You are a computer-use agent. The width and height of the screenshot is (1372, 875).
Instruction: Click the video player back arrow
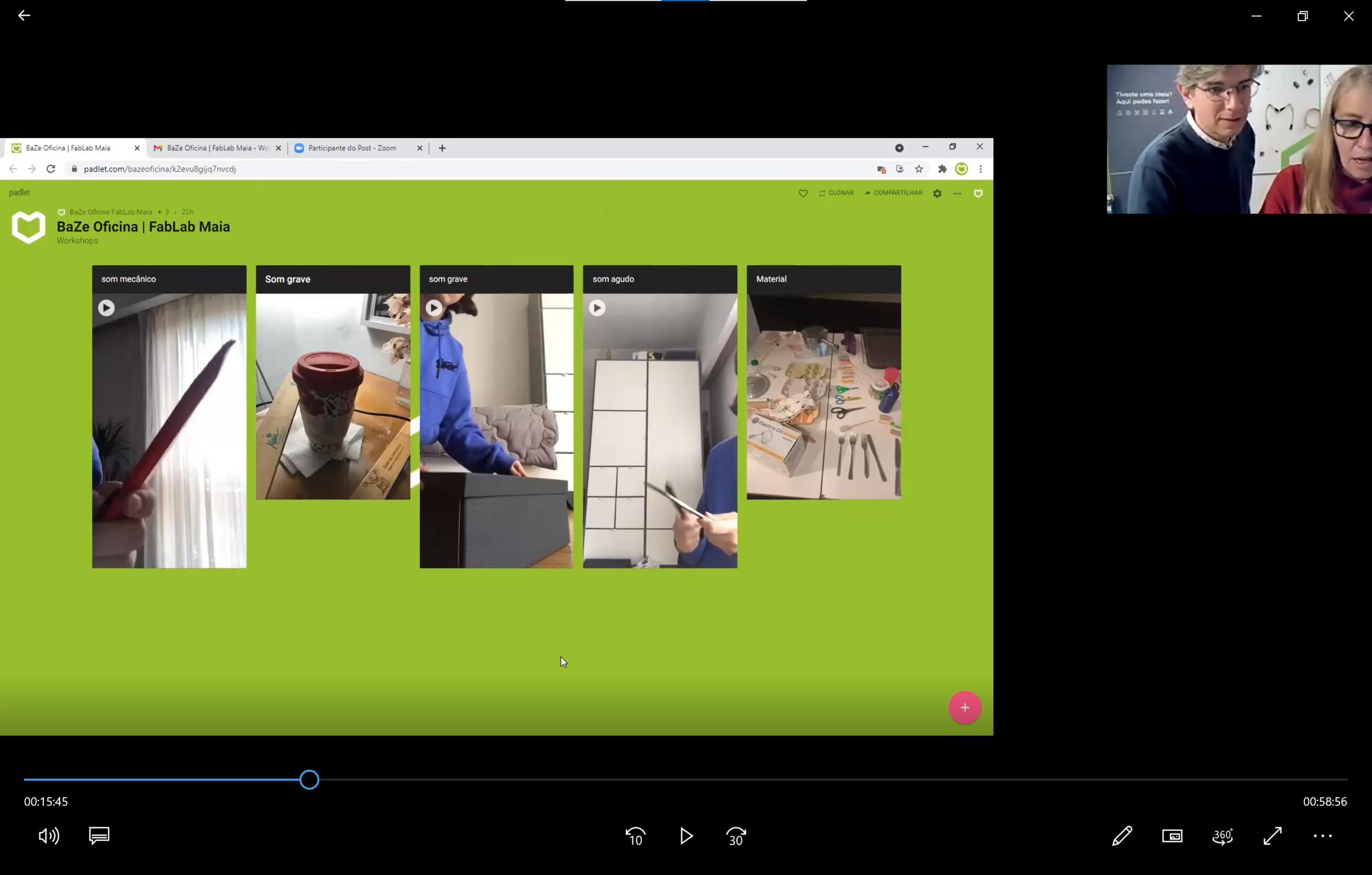point(24,15)
